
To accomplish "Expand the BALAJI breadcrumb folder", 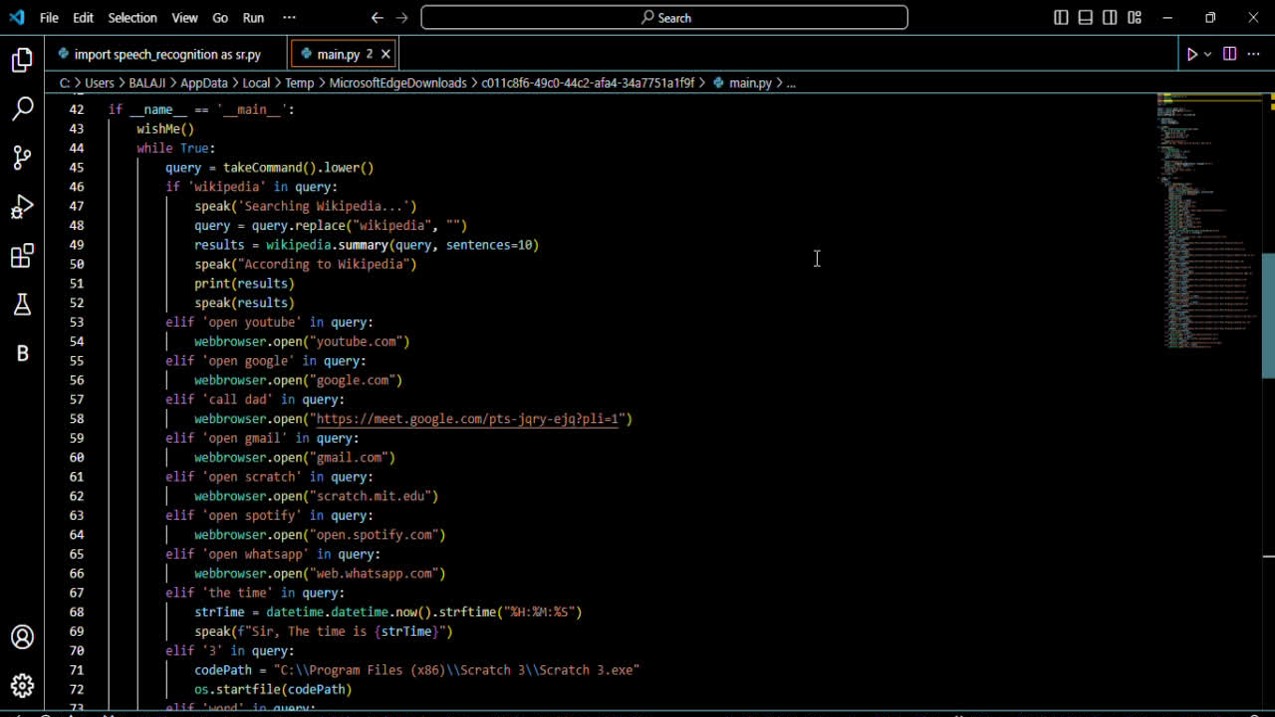I will (147, 83).
